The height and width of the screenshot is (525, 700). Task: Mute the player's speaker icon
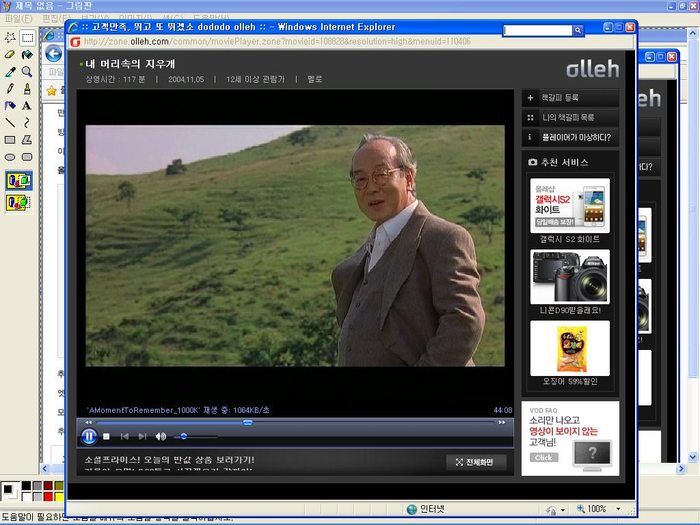161,436
